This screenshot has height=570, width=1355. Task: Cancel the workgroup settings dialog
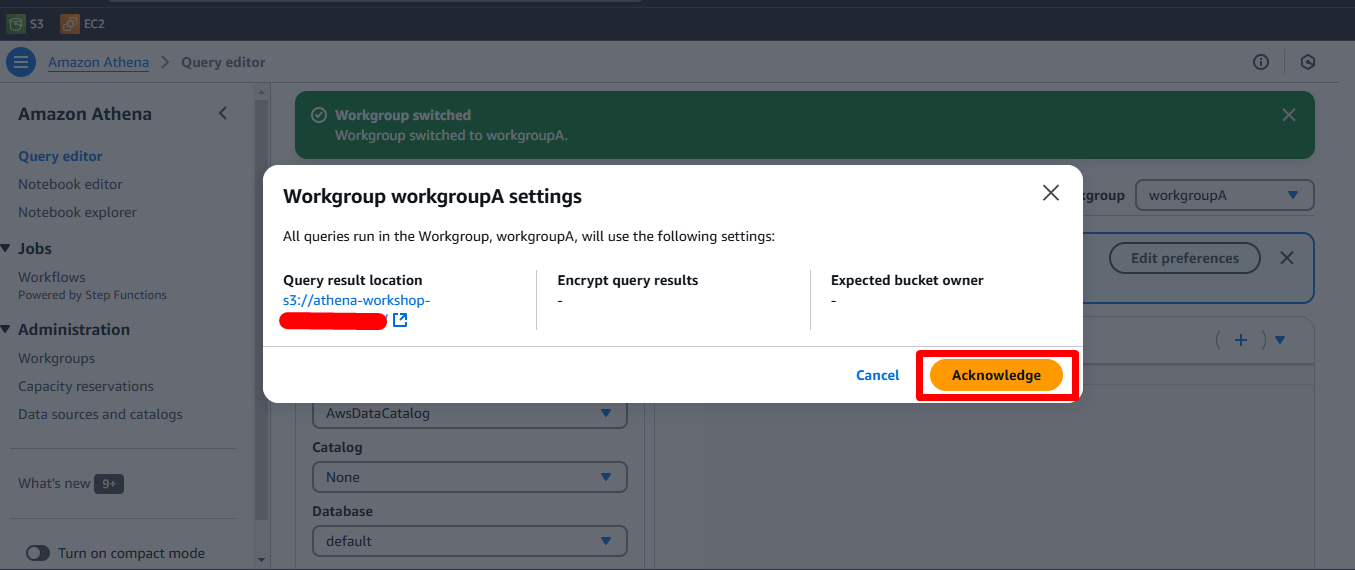point(877,375)
